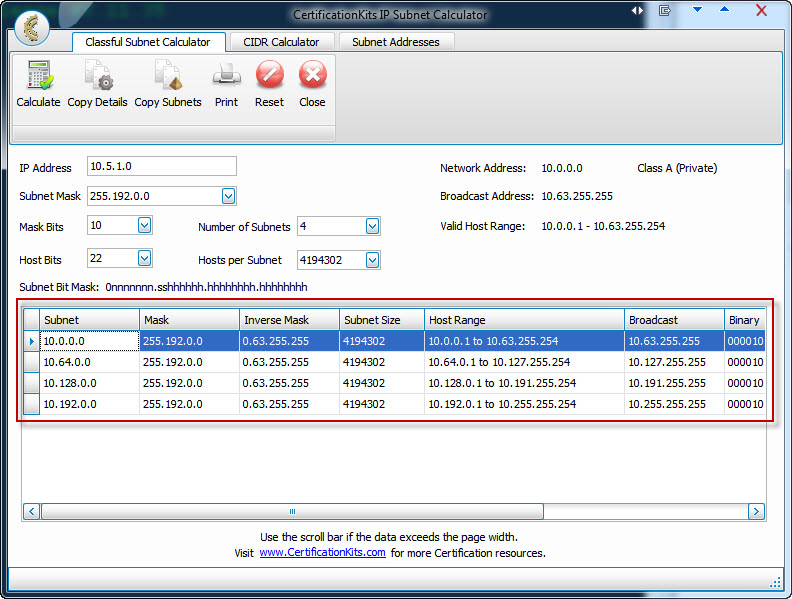Click the Host Range column header

[524, 320]
